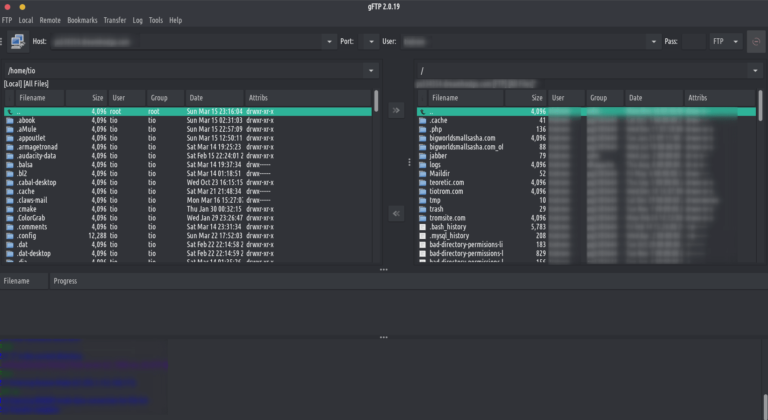
Task: Open the Transfer menu
Action: click(115, 20)
